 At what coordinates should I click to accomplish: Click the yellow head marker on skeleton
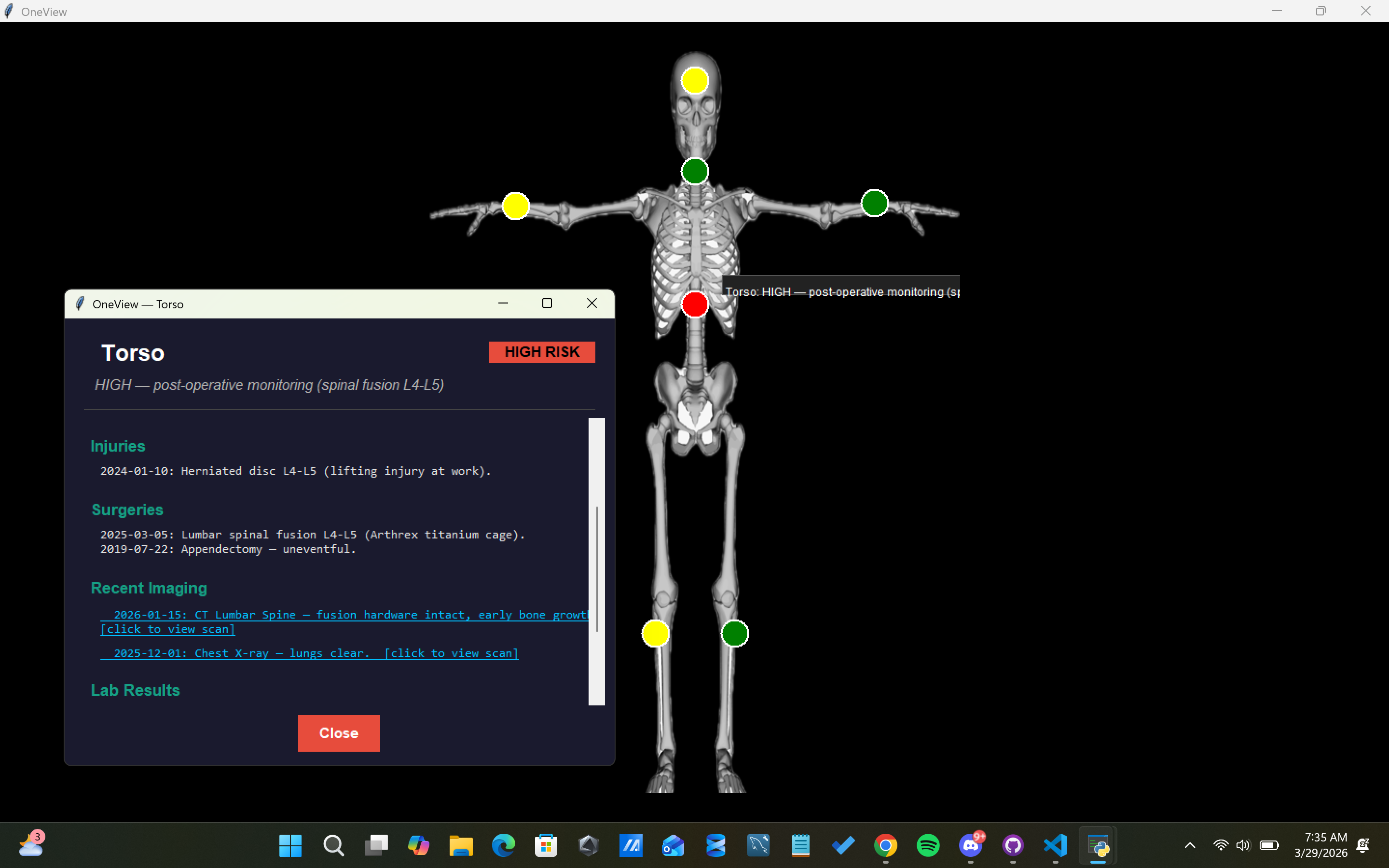click(x=695, y=81)
